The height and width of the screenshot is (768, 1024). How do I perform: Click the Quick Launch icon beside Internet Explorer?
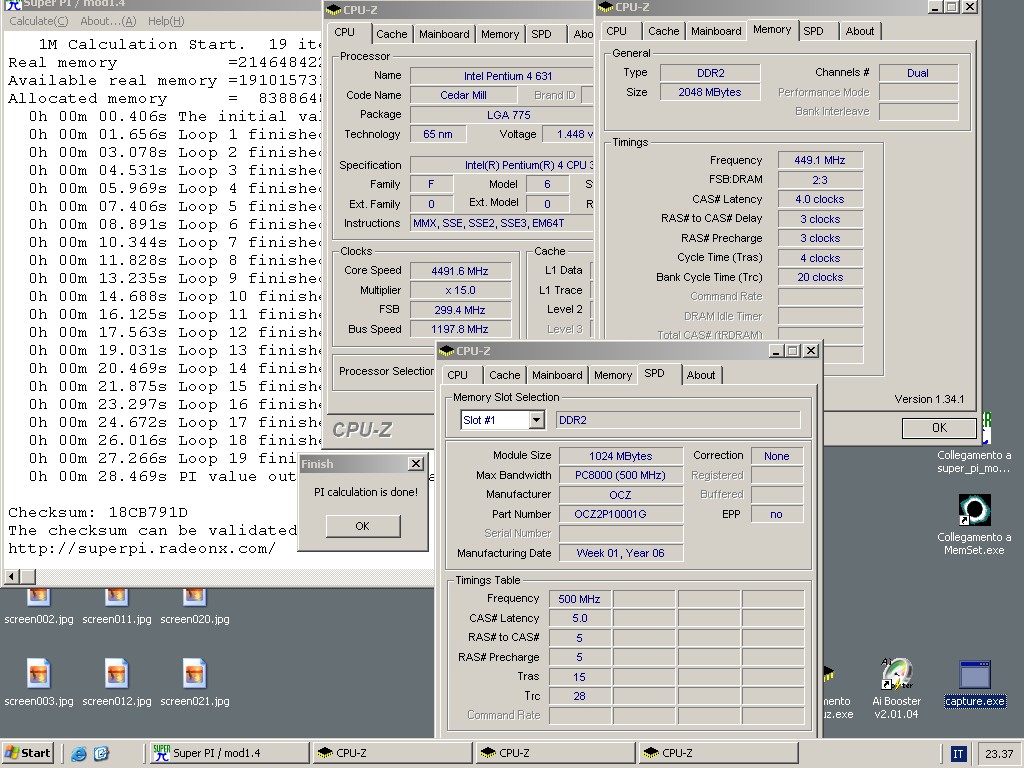click(101, 754)
